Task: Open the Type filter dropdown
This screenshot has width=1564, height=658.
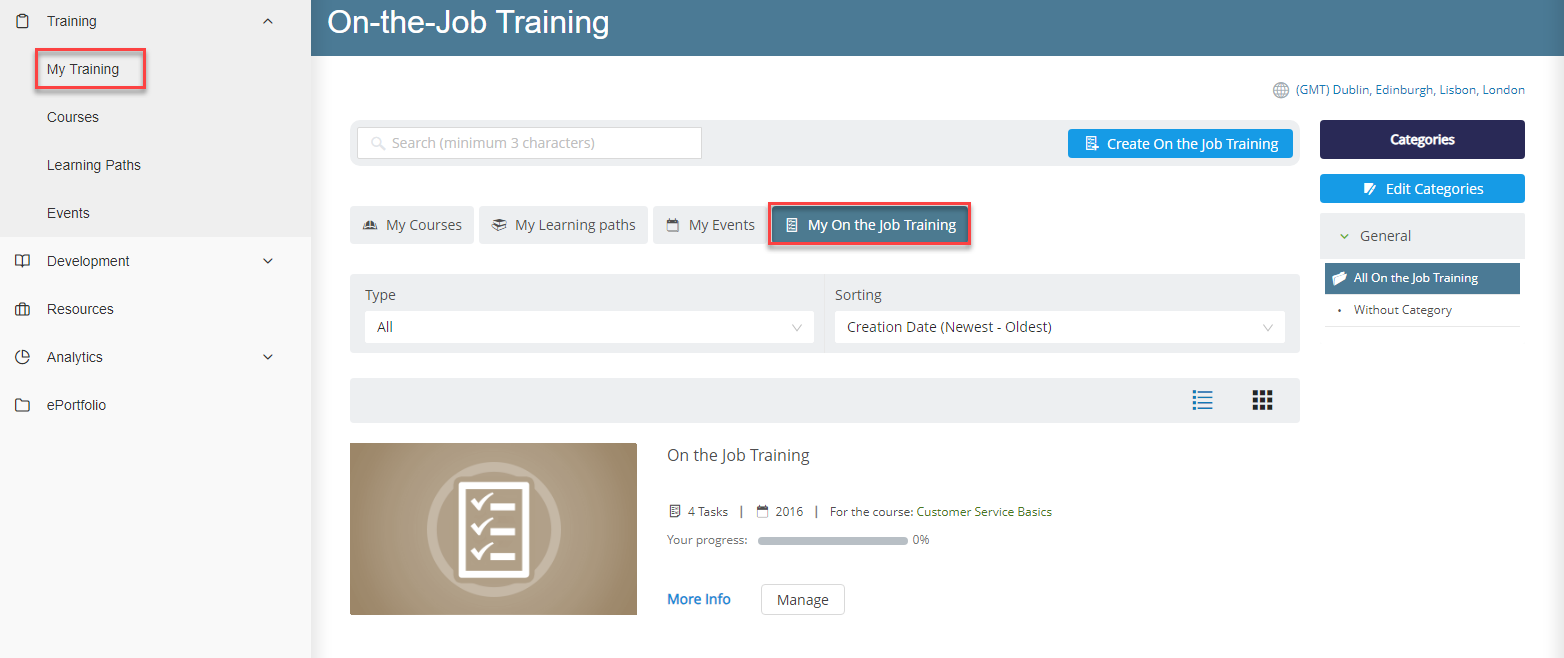Action: click(x=588, y=326)
